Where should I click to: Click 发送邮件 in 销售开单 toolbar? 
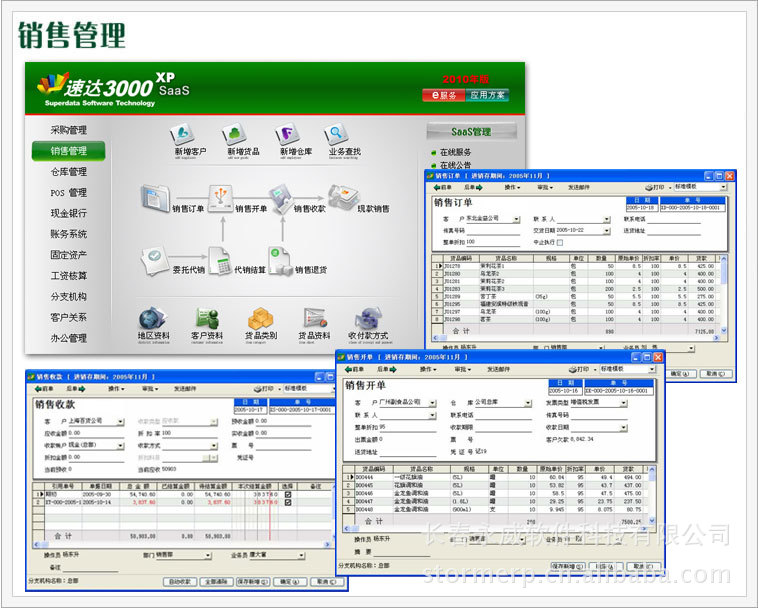click(498, 369)
